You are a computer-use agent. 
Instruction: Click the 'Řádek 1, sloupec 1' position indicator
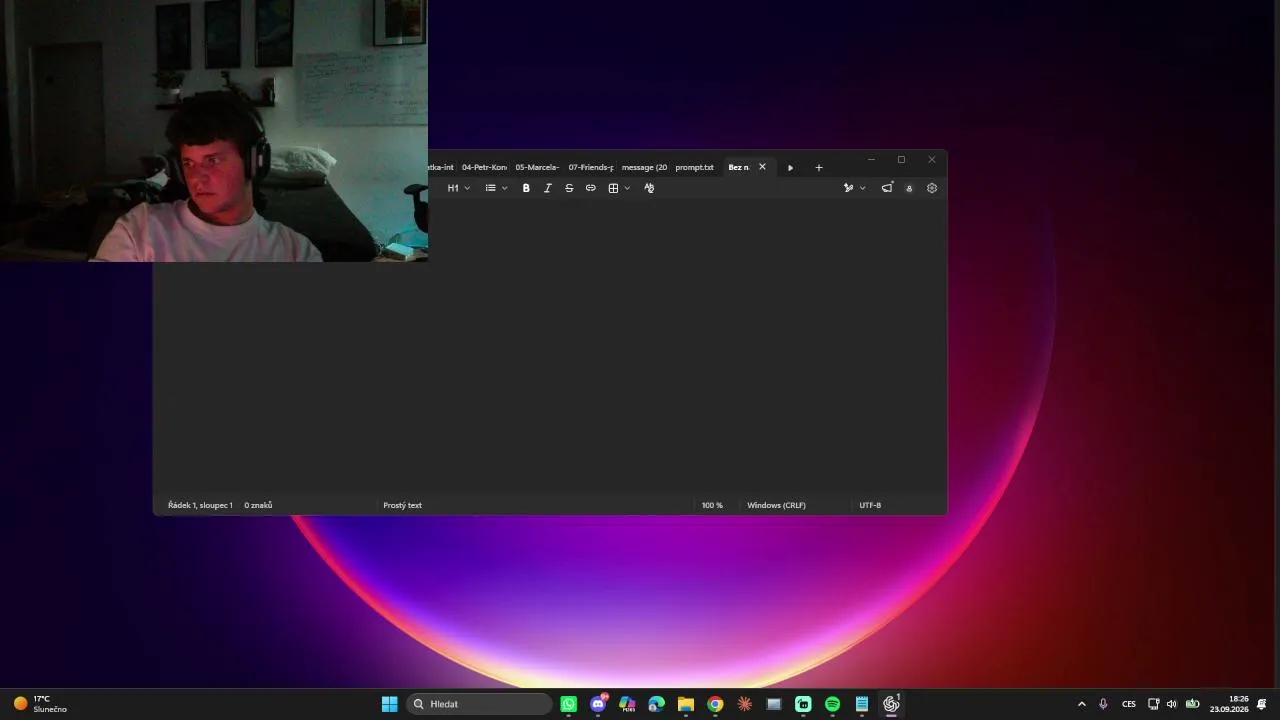click(x=200, y=505)
